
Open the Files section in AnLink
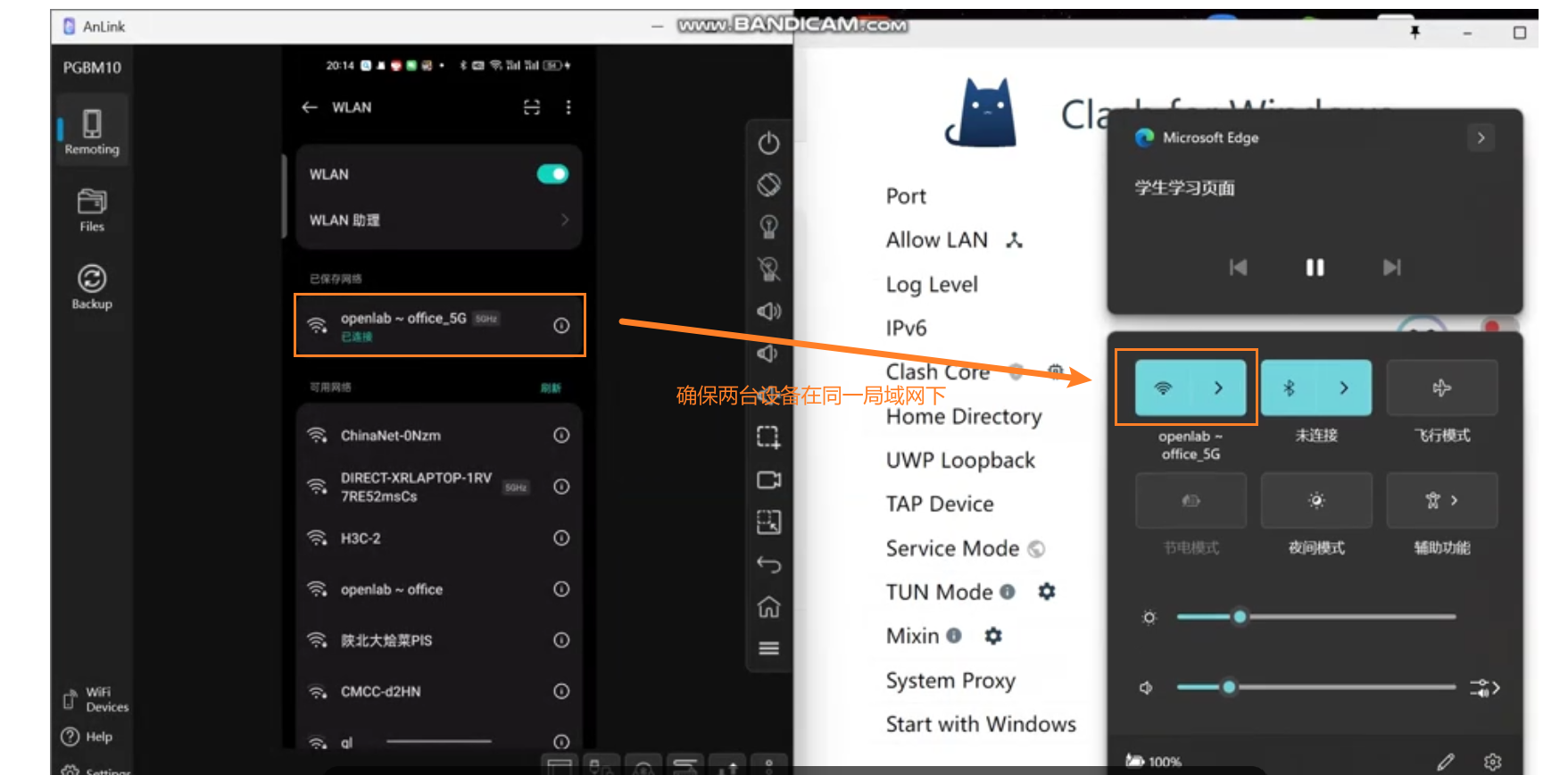92,211
